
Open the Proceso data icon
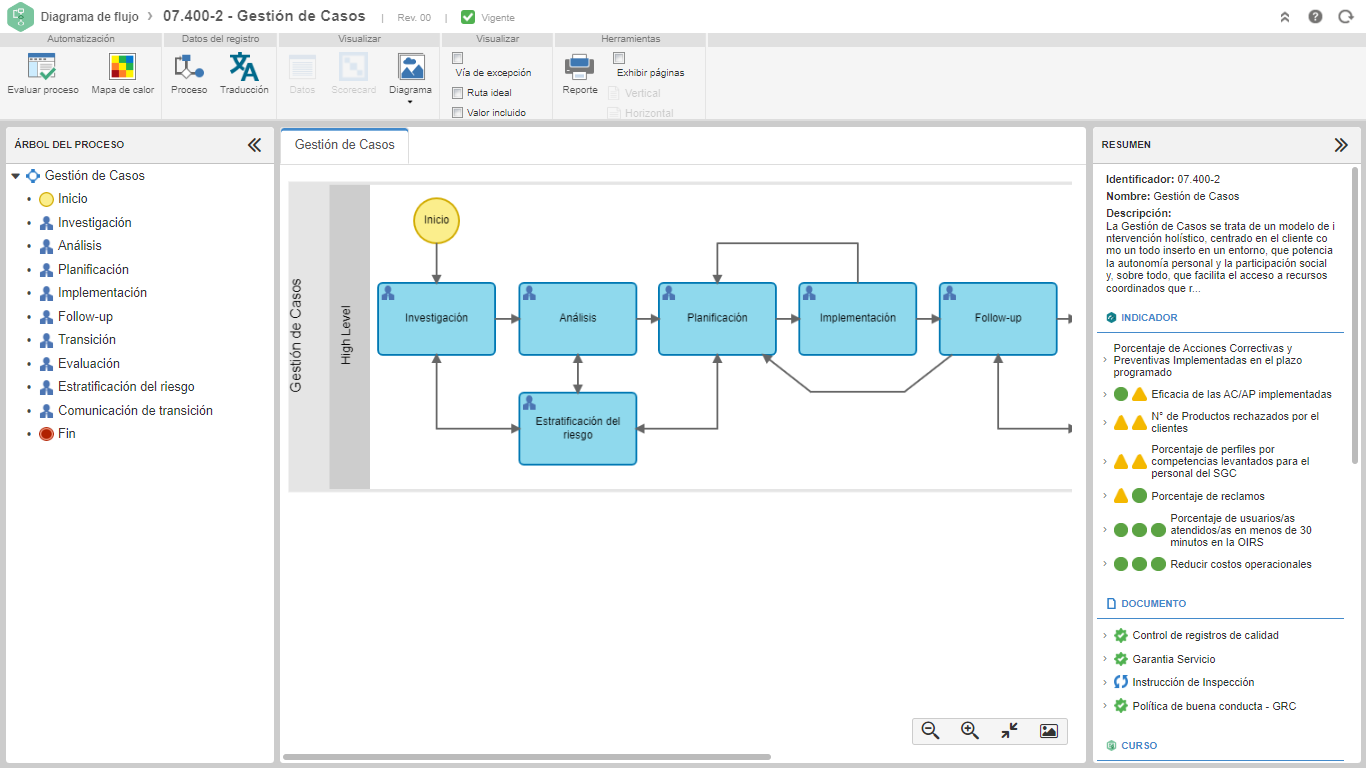pyautogui.click(x=189, y=67)
